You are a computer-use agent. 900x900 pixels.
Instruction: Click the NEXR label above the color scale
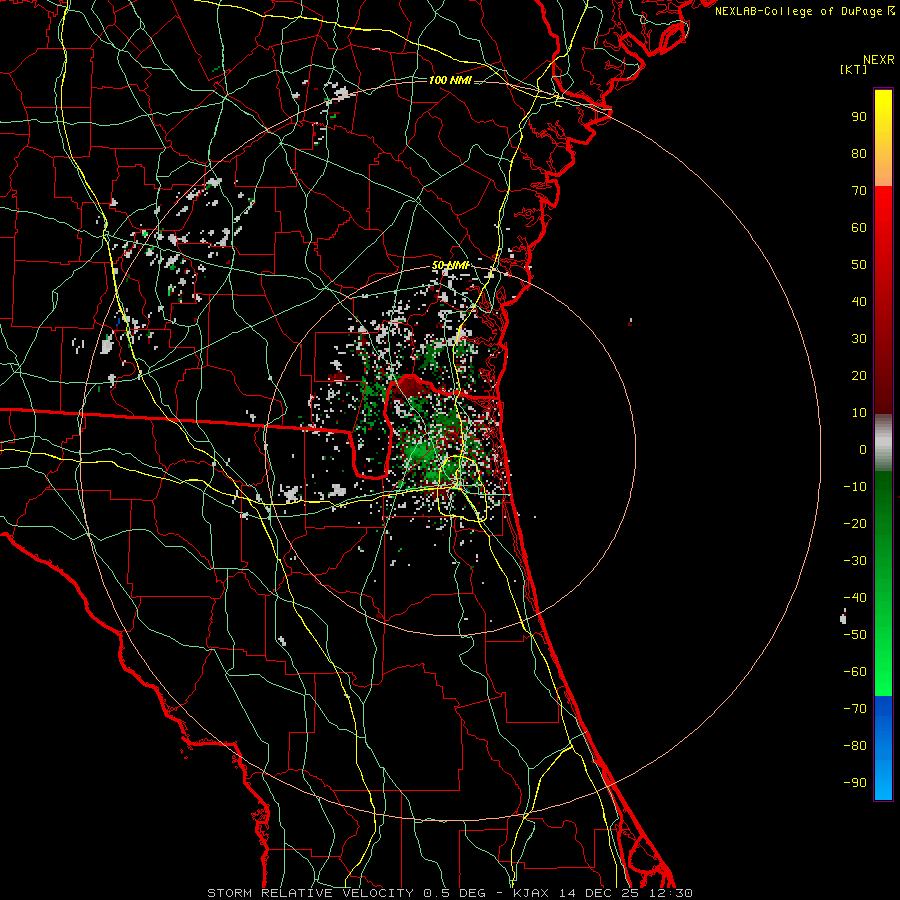pyautogui.click(x=879, y=60)
